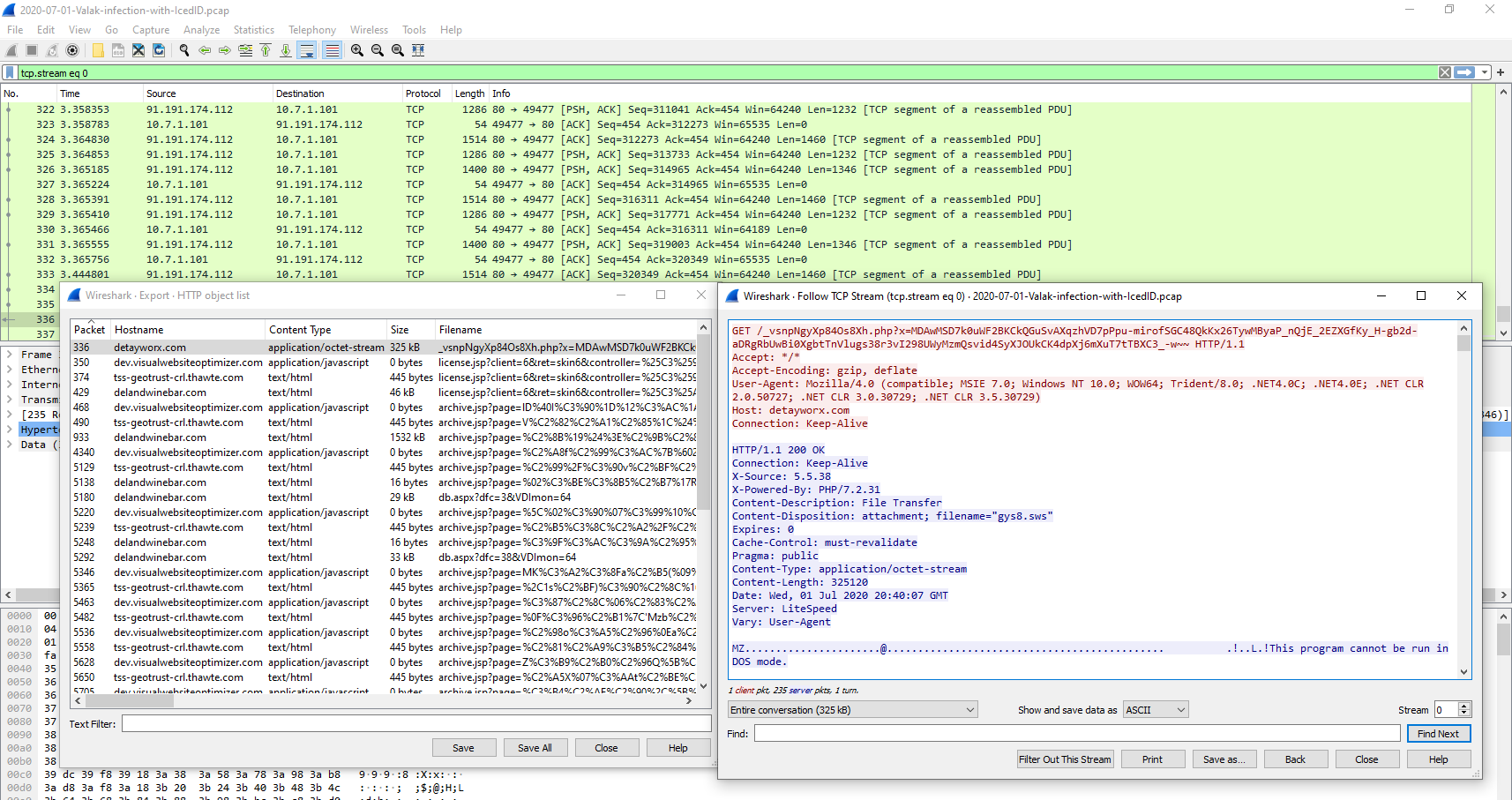Clear the display filter with X icon
Viewport: 1512px width, 800px height.
click(x=1444, y=73)
